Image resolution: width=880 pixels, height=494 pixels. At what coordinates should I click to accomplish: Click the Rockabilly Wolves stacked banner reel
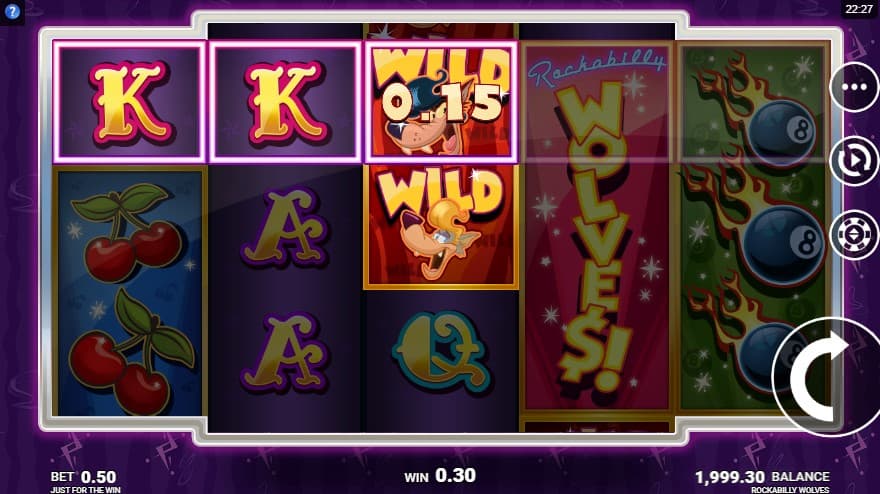point(597,227)
